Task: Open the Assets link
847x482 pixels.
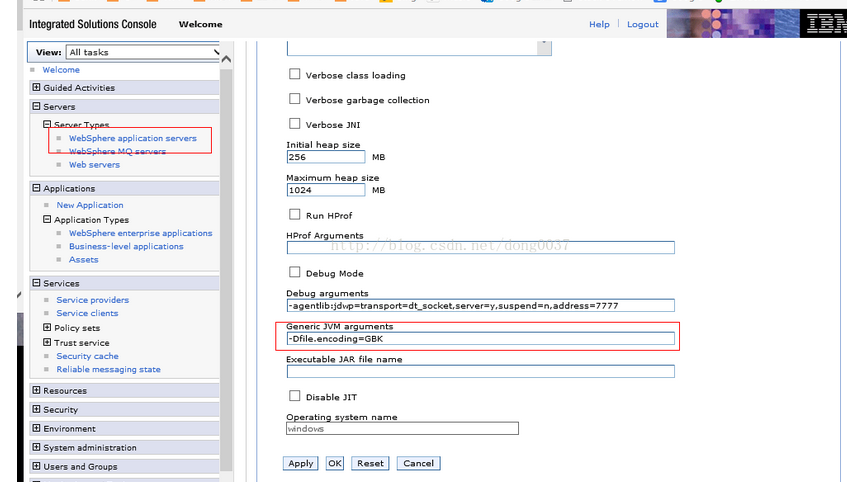Action: (x=84, y=260)
